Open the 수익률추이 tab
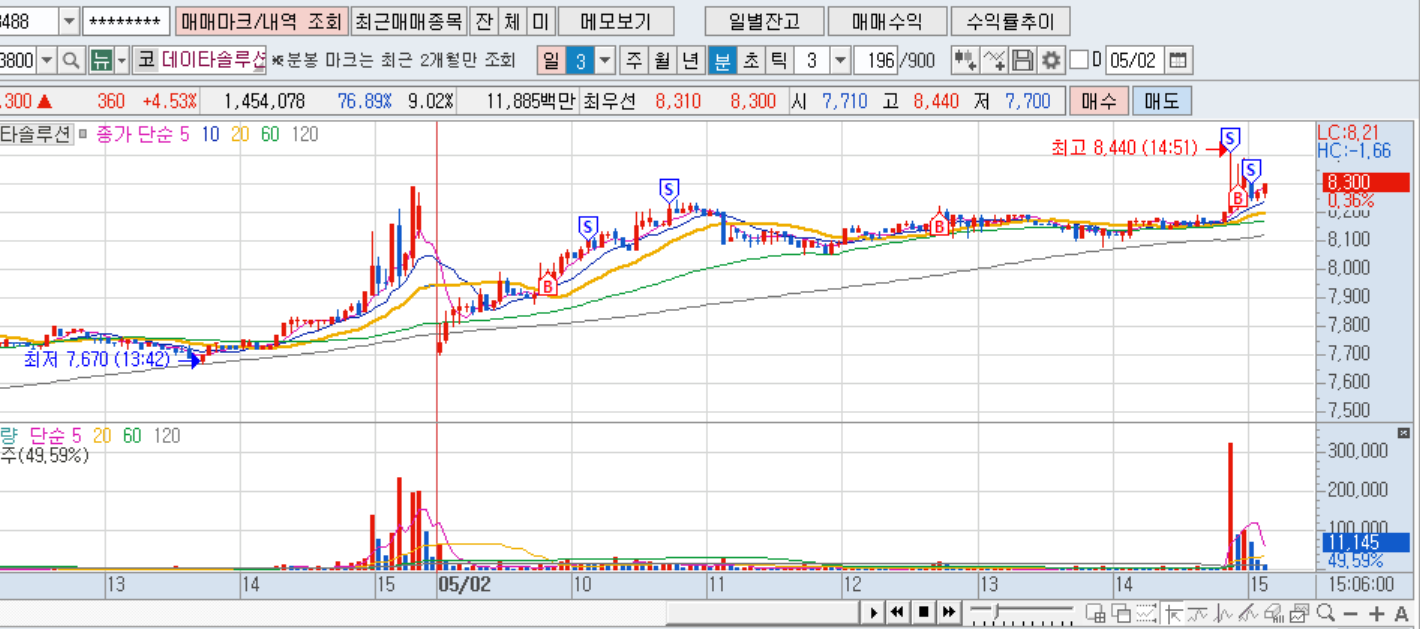 [x=1010, y=20]
